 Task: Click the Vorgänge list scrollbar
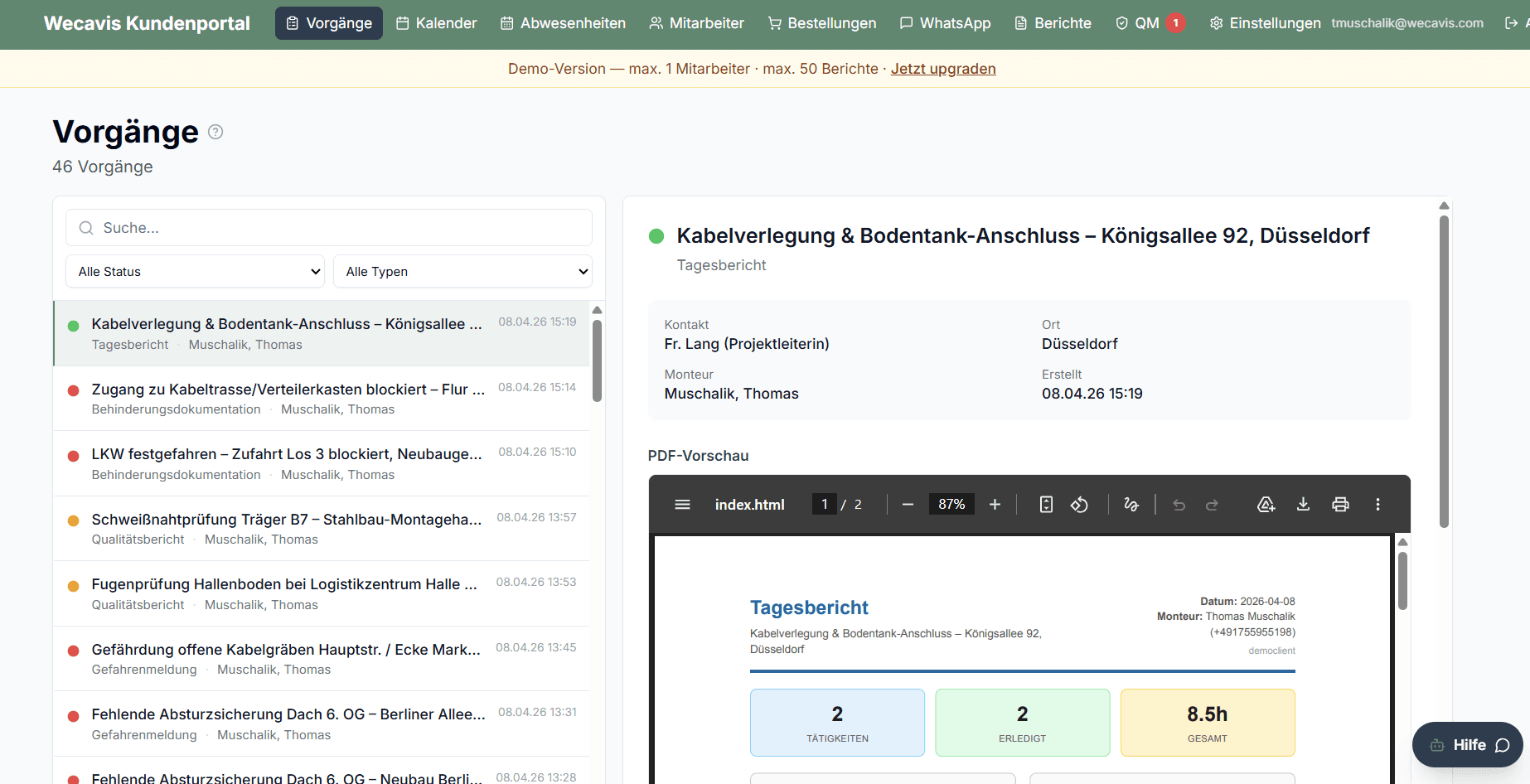point(597,361)
